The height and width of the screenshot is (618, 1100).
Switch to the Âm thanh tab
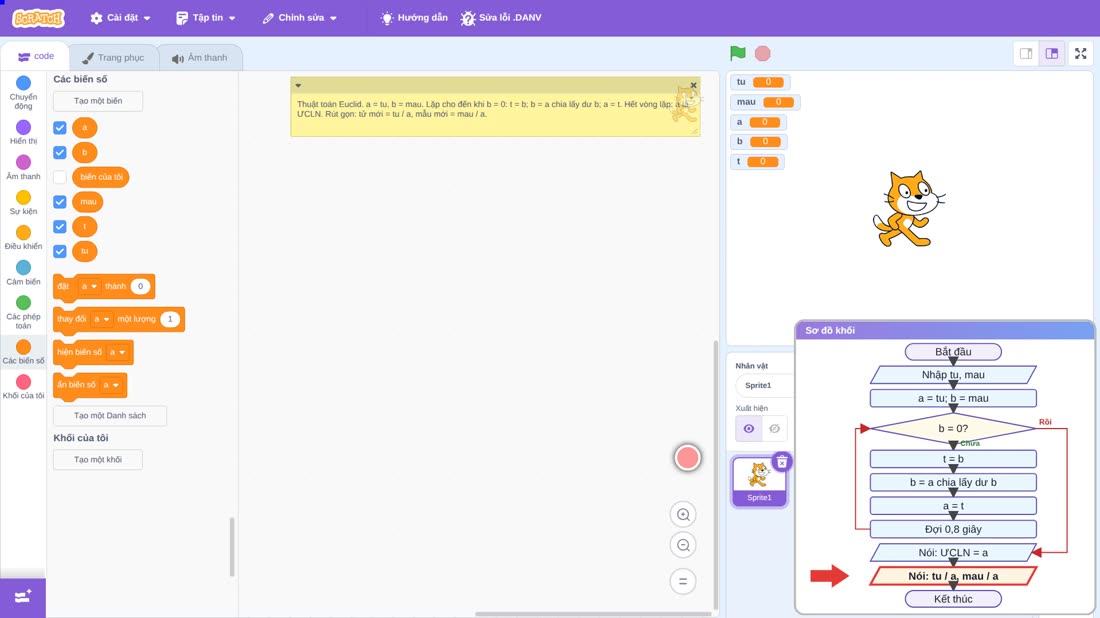(x=200, y=58)
